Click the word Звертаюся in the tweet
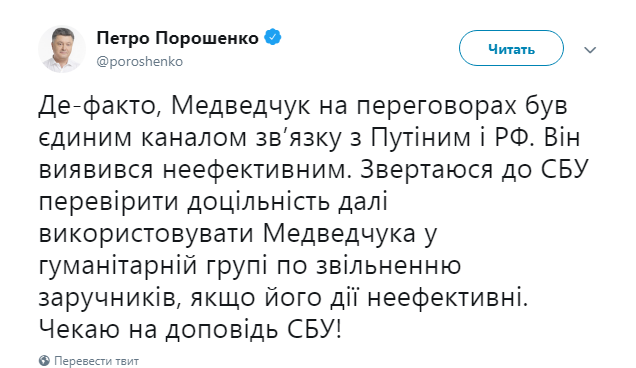Image resolution: width=636 pixels, height=368 pixels. (x=426, y=170)
